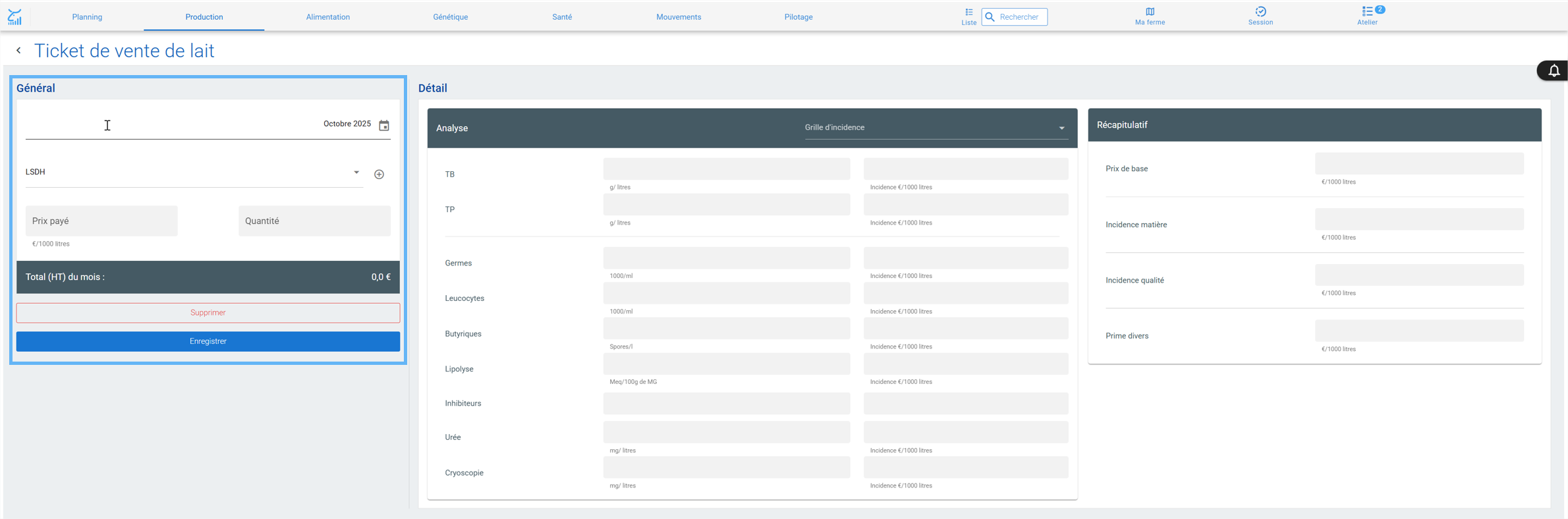Image resolution: width=1568 pixels, height=519 pixels.
Task: Click the Lipolyse Meq/100g value field
Action: point(727,364)
